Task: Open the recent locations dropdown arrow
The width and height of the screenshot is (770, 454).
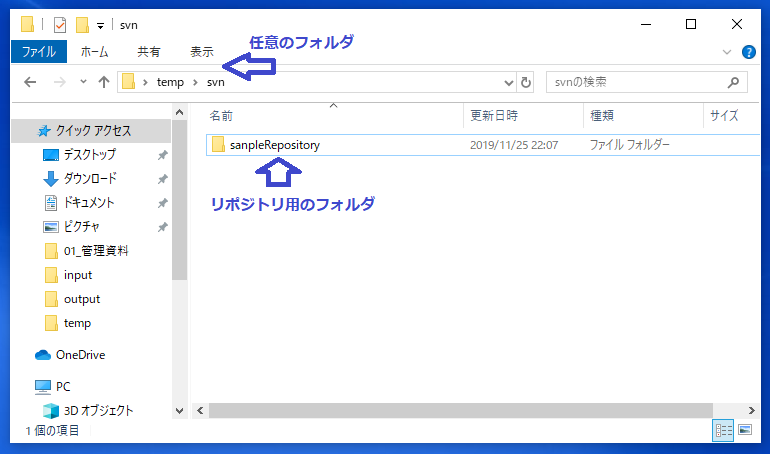Action: click(83, 82)
